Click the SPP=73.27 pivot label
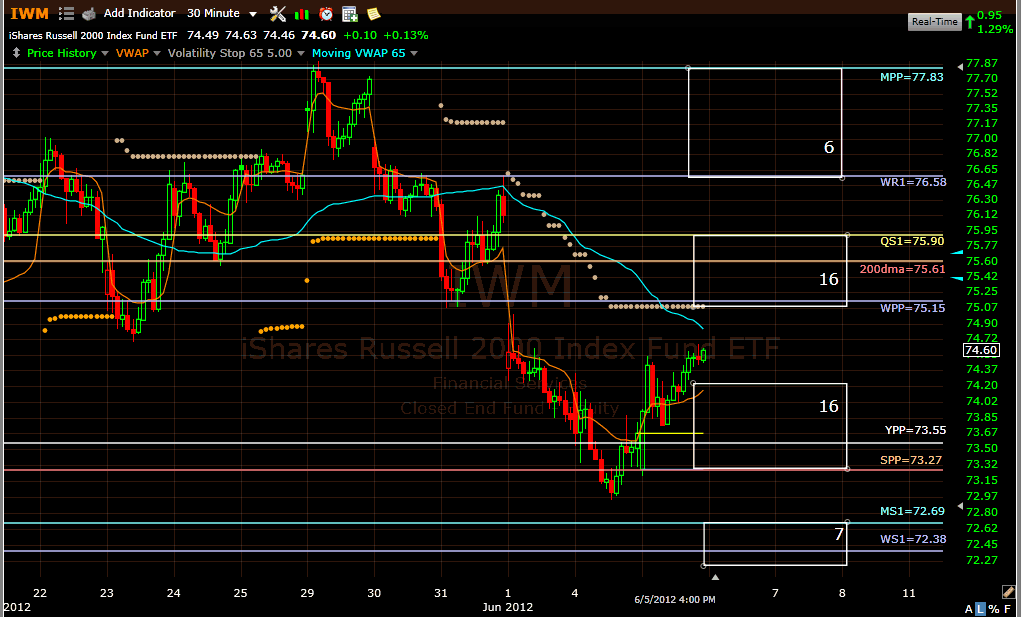 pos(911,460)
